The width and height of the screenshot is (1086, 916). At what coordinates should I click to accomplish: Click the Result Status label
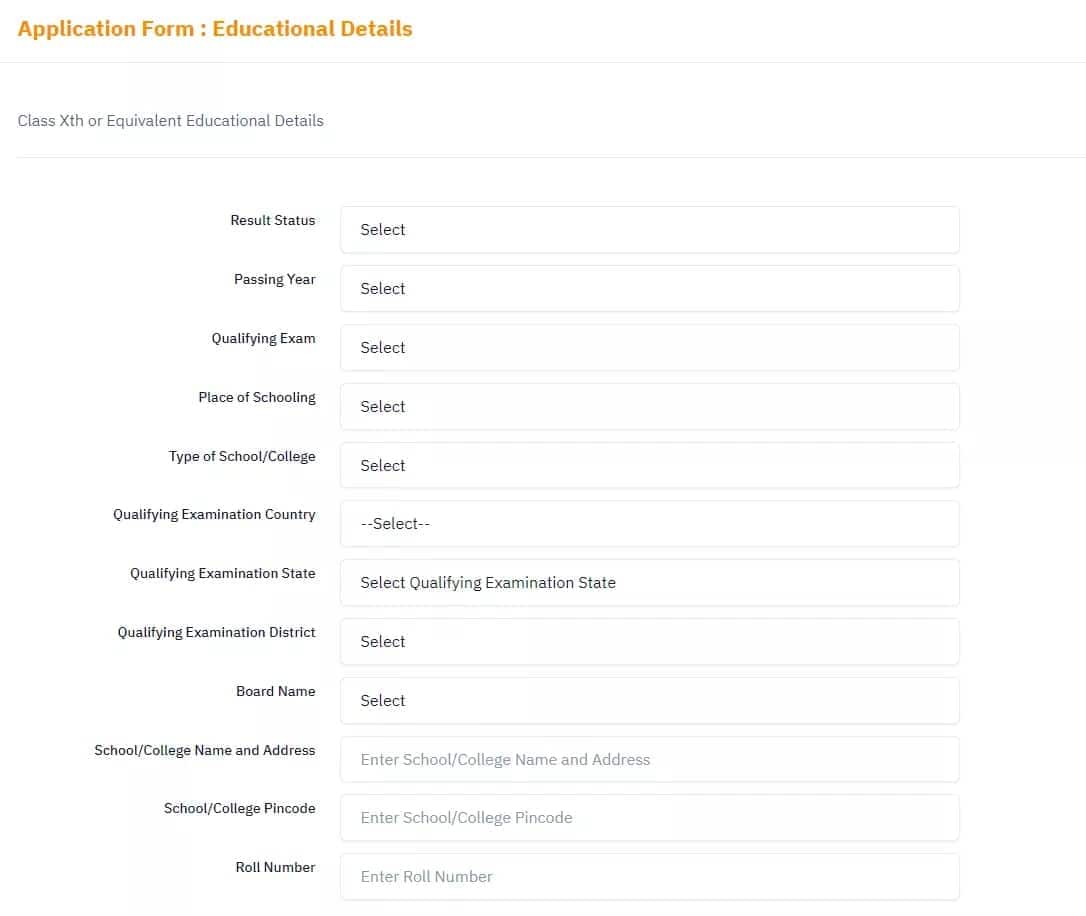[x=273, y=220]
